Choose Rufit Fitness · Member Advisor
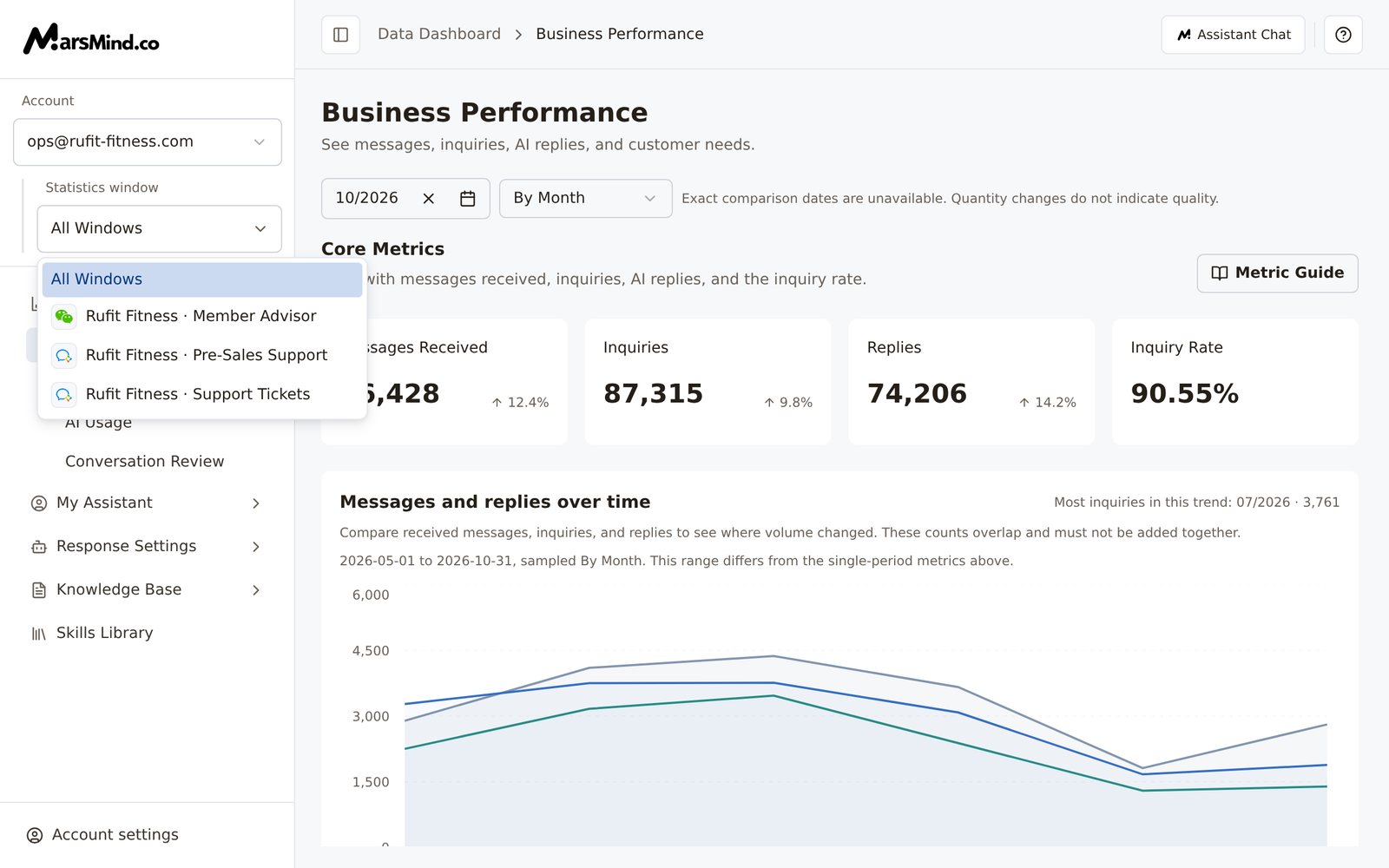The height and width of the screenshot is (868, 1389). point(202,317)
